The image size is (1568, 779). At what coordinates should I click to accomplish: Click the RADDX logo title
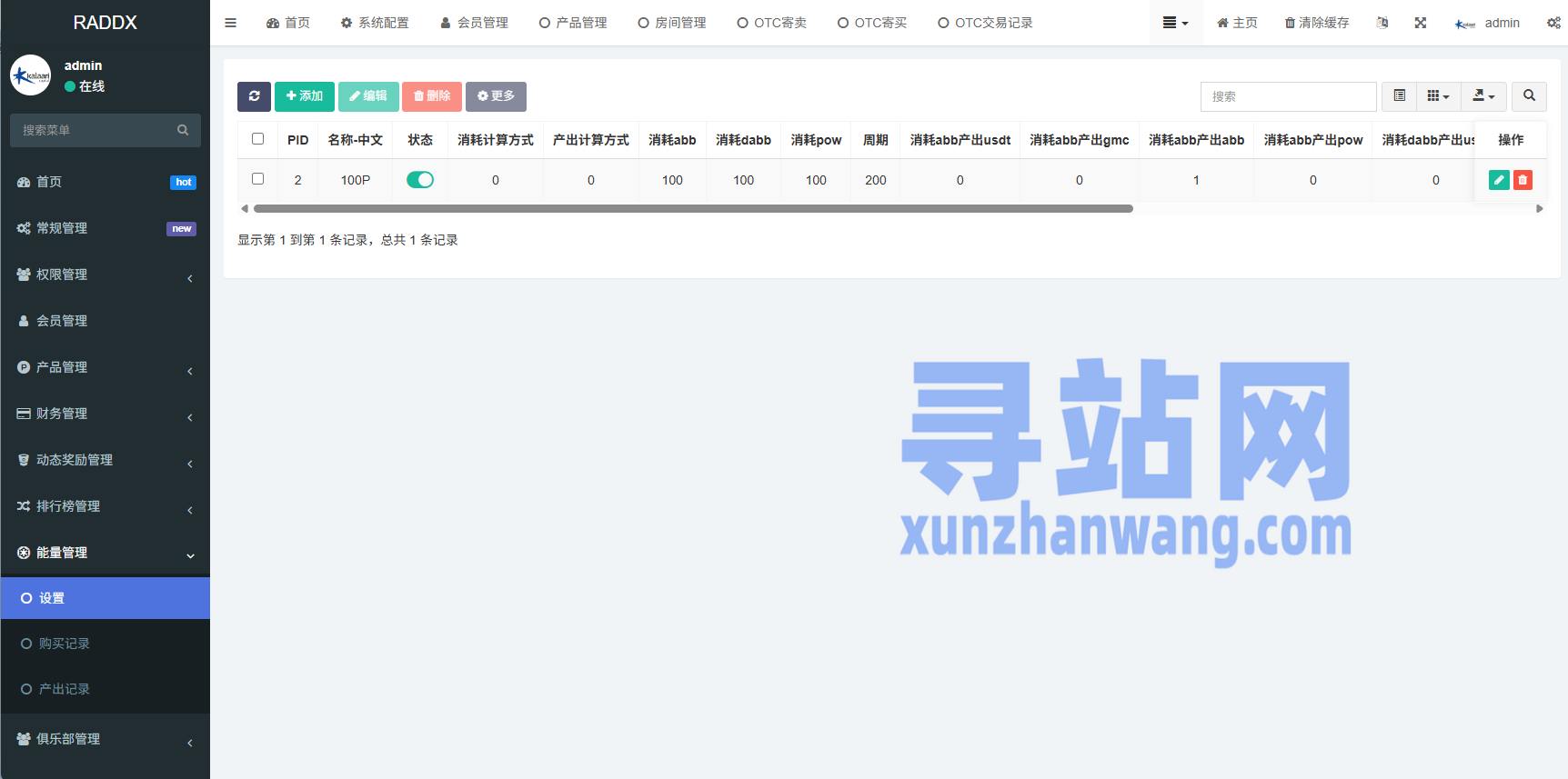pyautogui.click(x=105, y=23)
